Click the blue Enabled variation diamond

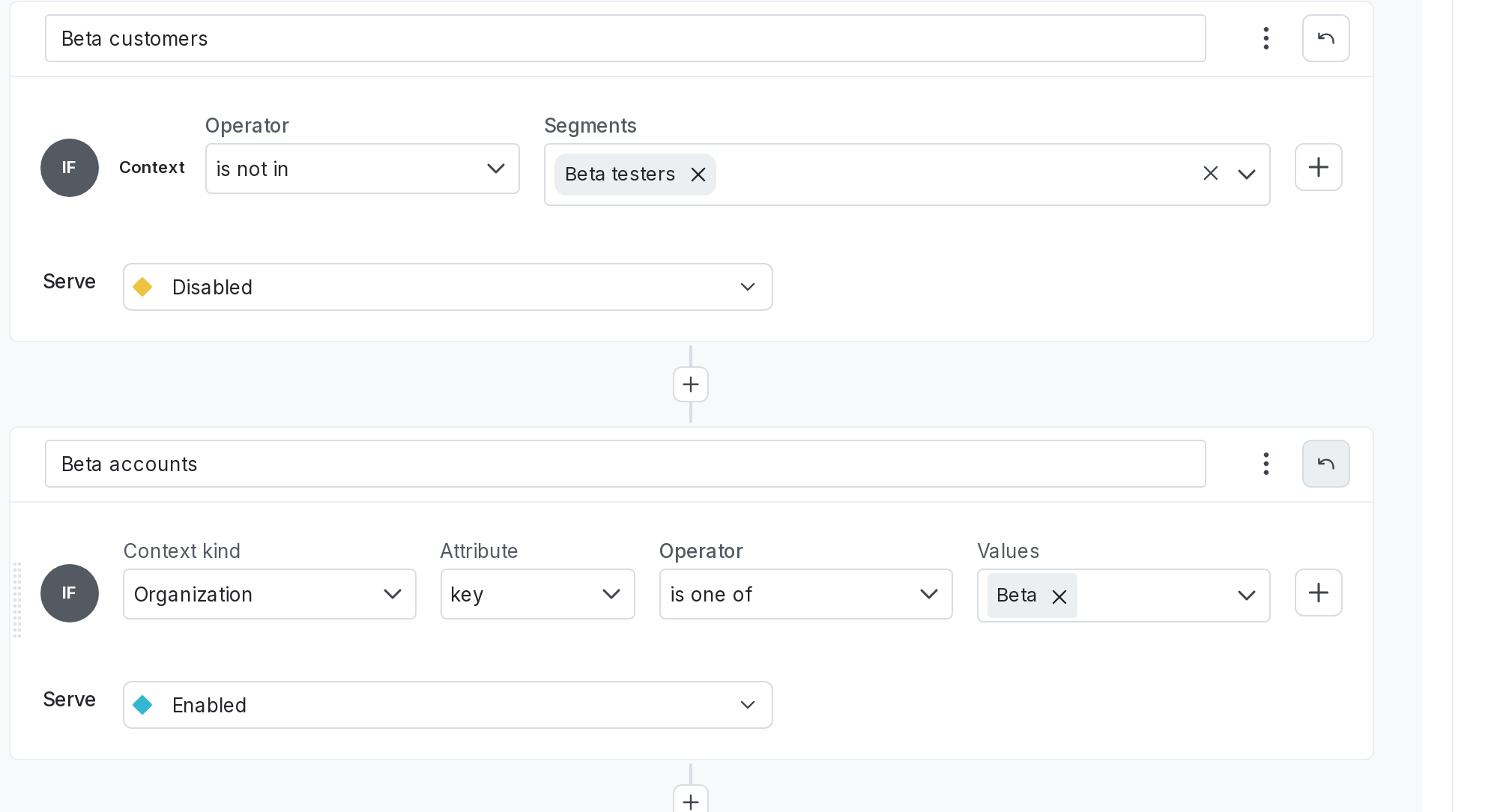pyautogui.click(x=142, y=705)
